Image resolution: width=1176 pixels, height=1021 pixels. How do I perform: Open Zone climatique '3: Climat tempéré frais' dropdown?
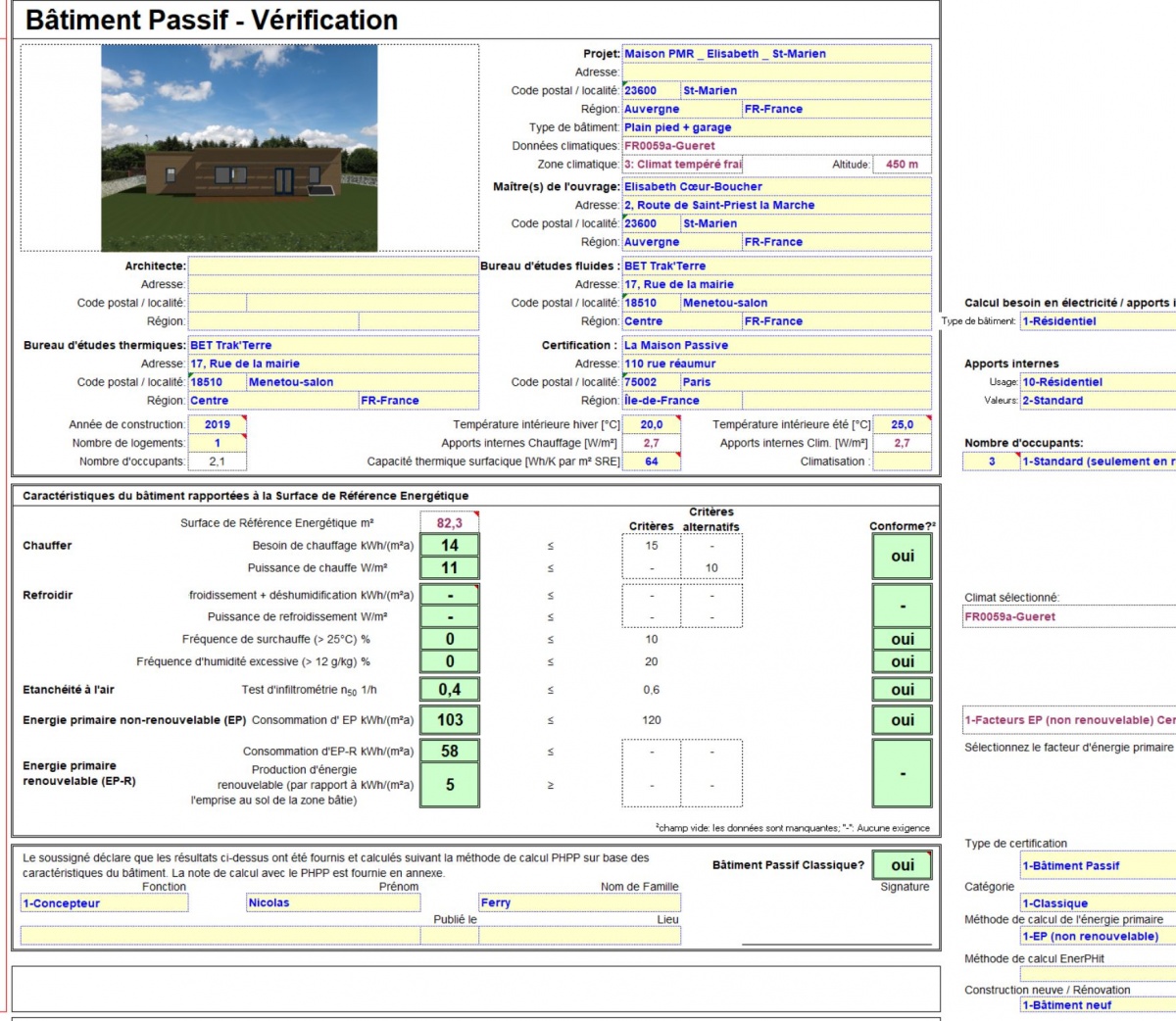coord(682,165)
